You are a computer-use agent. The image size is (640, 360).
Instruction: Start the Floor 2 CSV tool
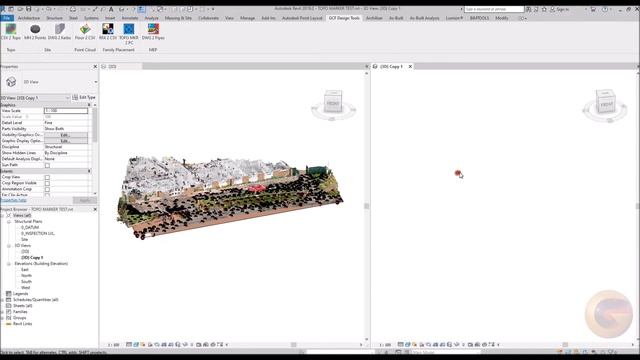pyautogui.click(x=85, y=31)
